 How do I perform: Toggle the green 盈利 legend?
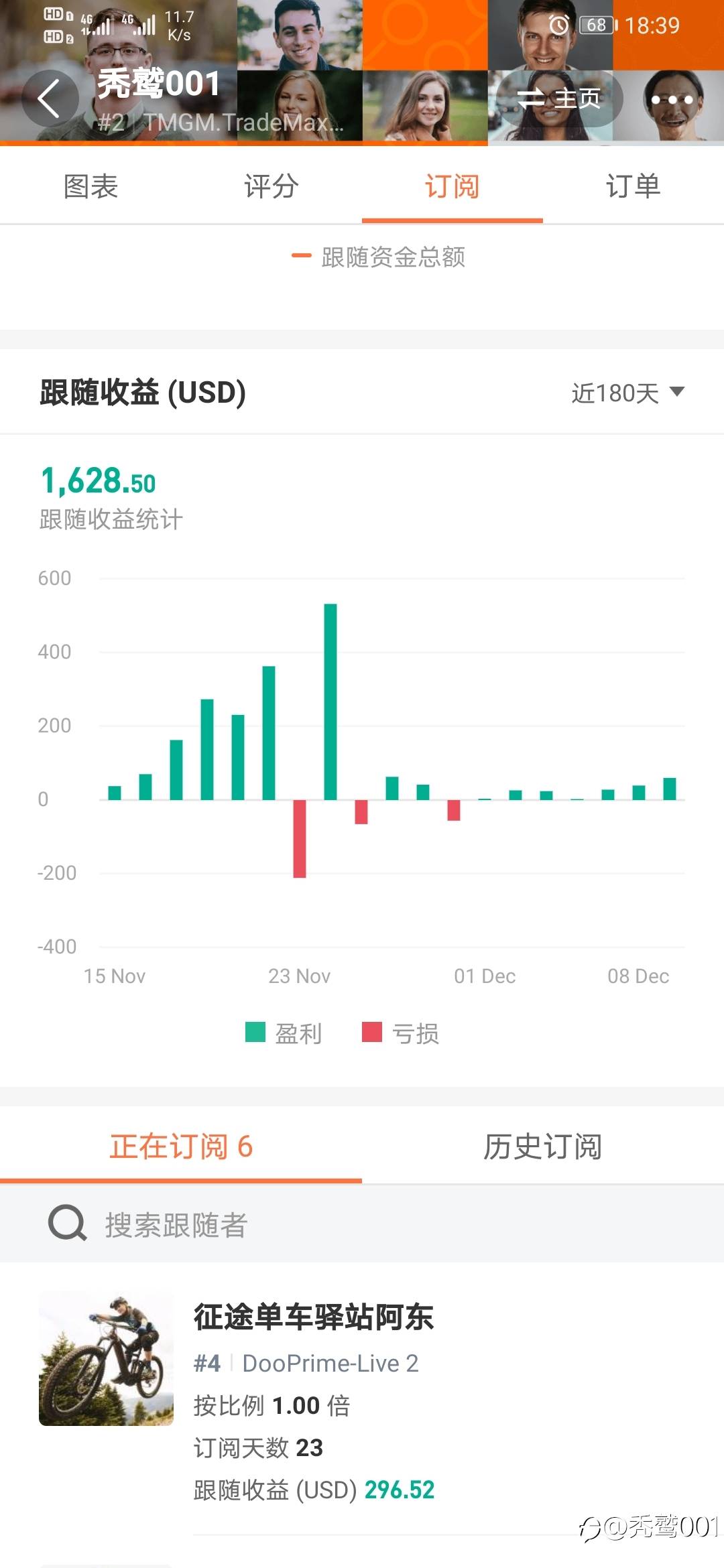(x=284, y=1033)
